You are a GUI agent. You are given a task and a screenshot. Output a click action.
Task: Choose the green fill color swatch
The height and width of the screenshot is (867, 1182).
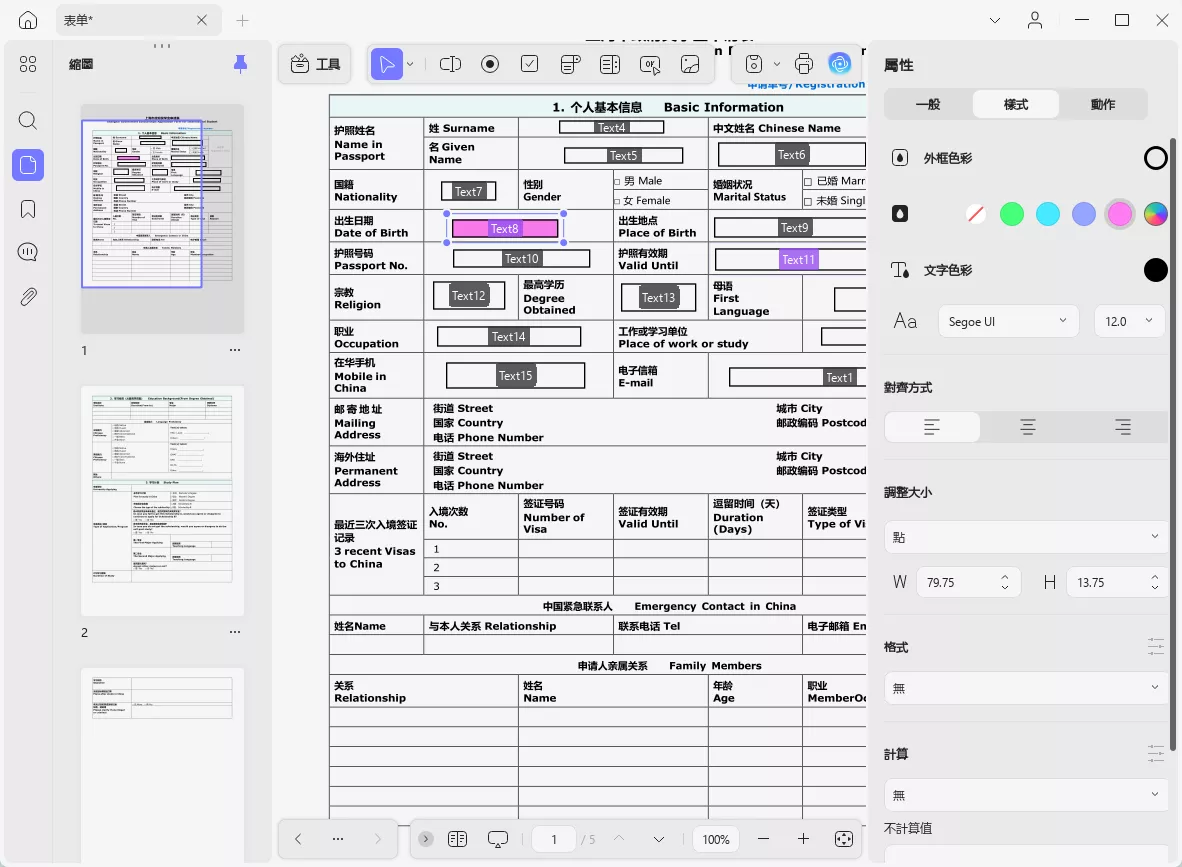pos(1012,214)
